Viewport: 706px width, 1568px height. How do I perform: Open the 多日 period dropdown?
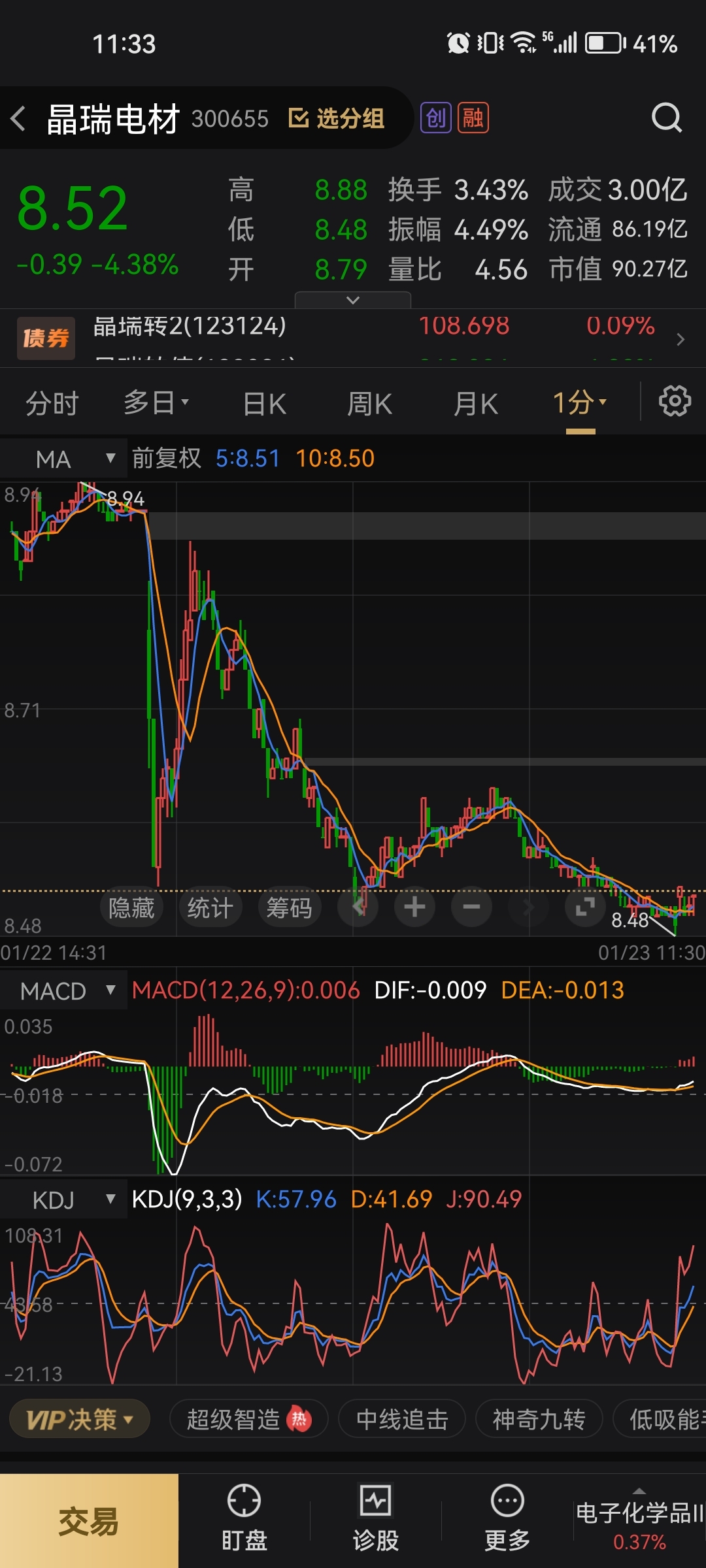click(x=156, y=402)
